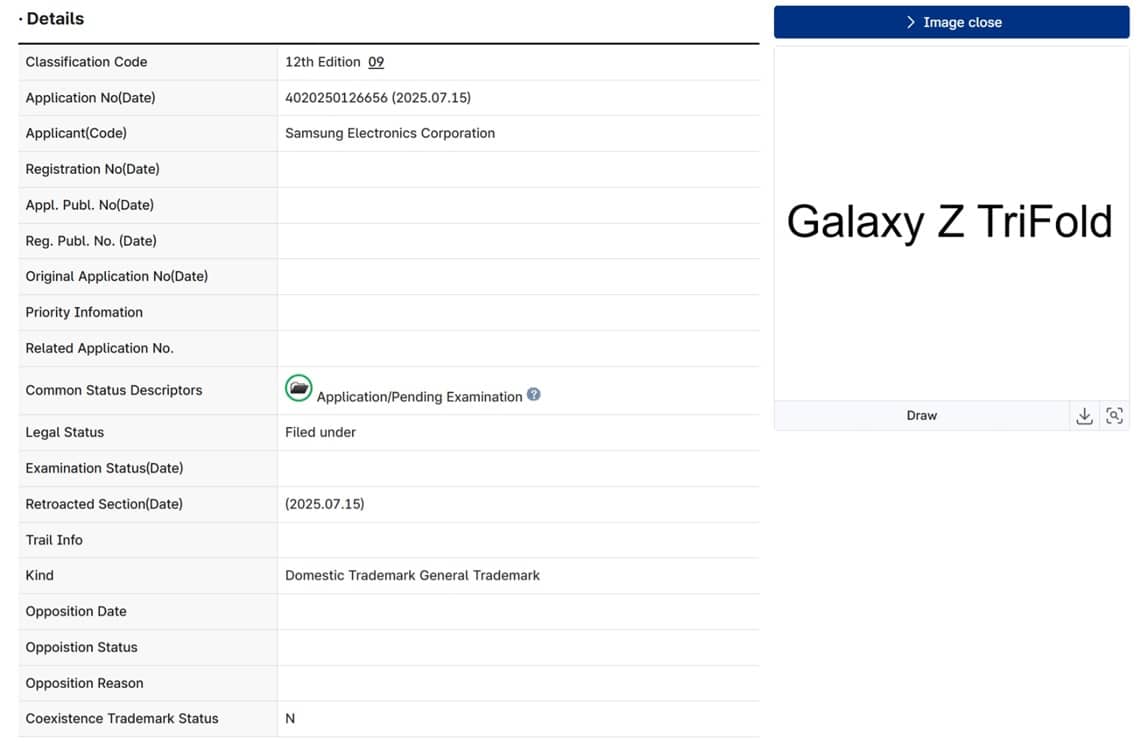Click Domestic Trademark General Trademark value
This screenshot has width=1148, height=742.
click(x=412, y=575)
